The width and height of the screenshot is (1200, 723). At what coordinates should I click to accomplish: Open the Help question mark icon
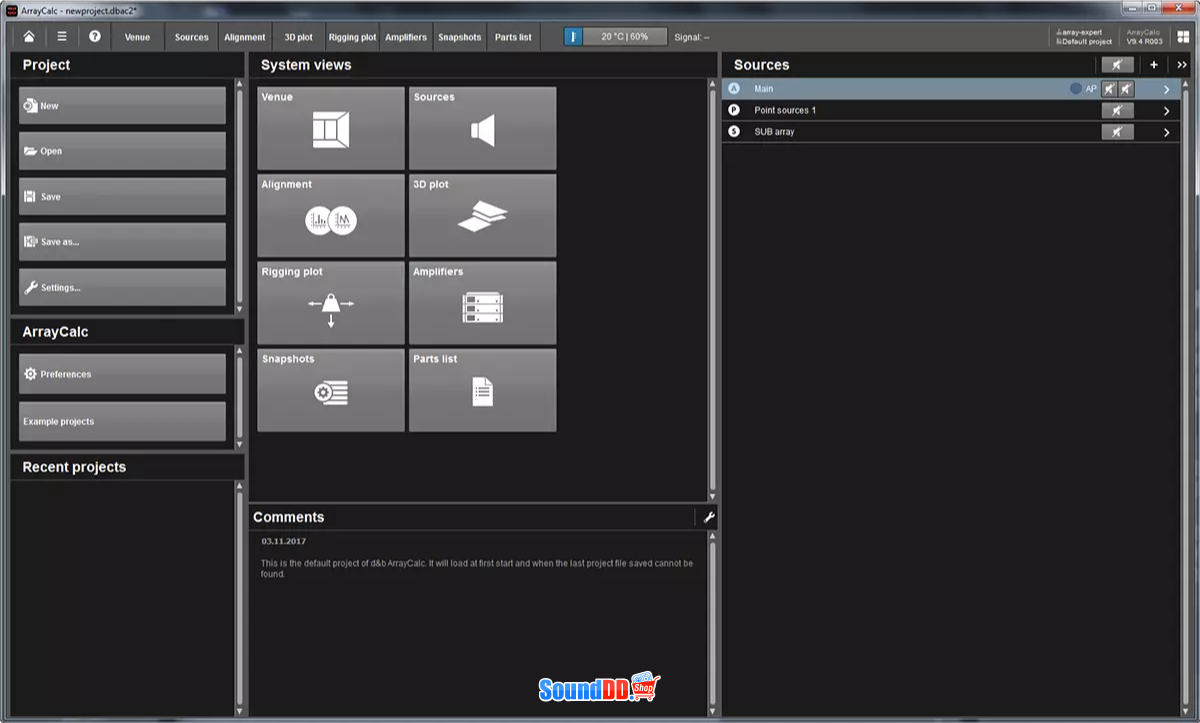(x=95, y=37)
